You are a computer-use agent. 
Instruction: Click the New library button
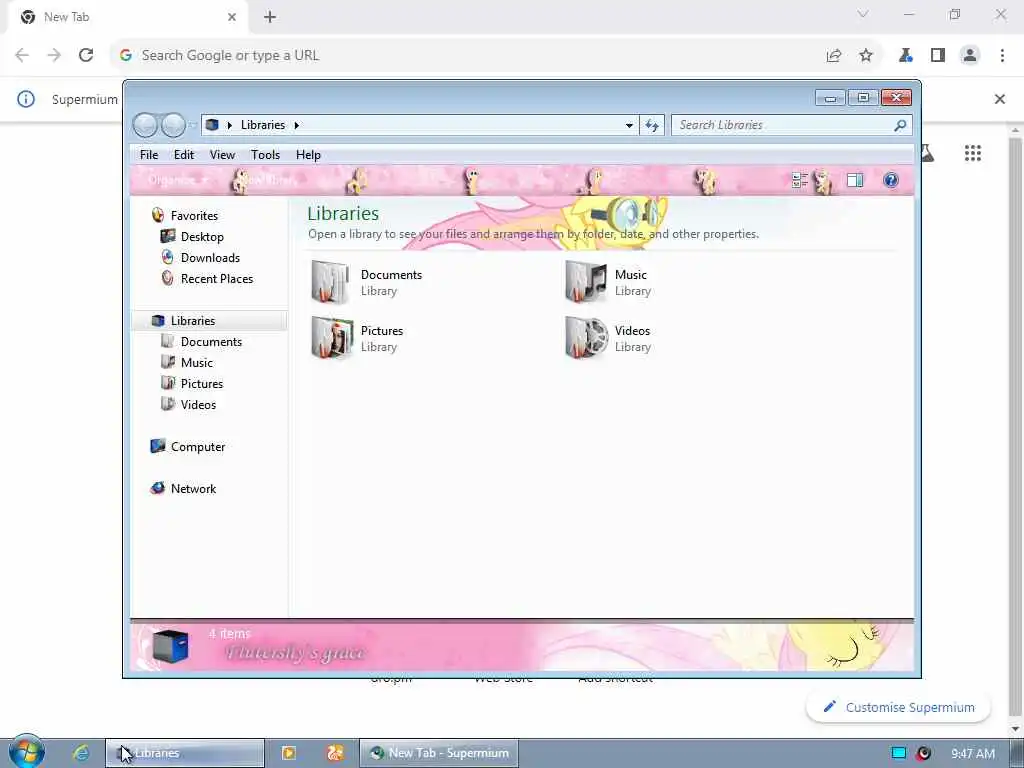tap(268, 180)
